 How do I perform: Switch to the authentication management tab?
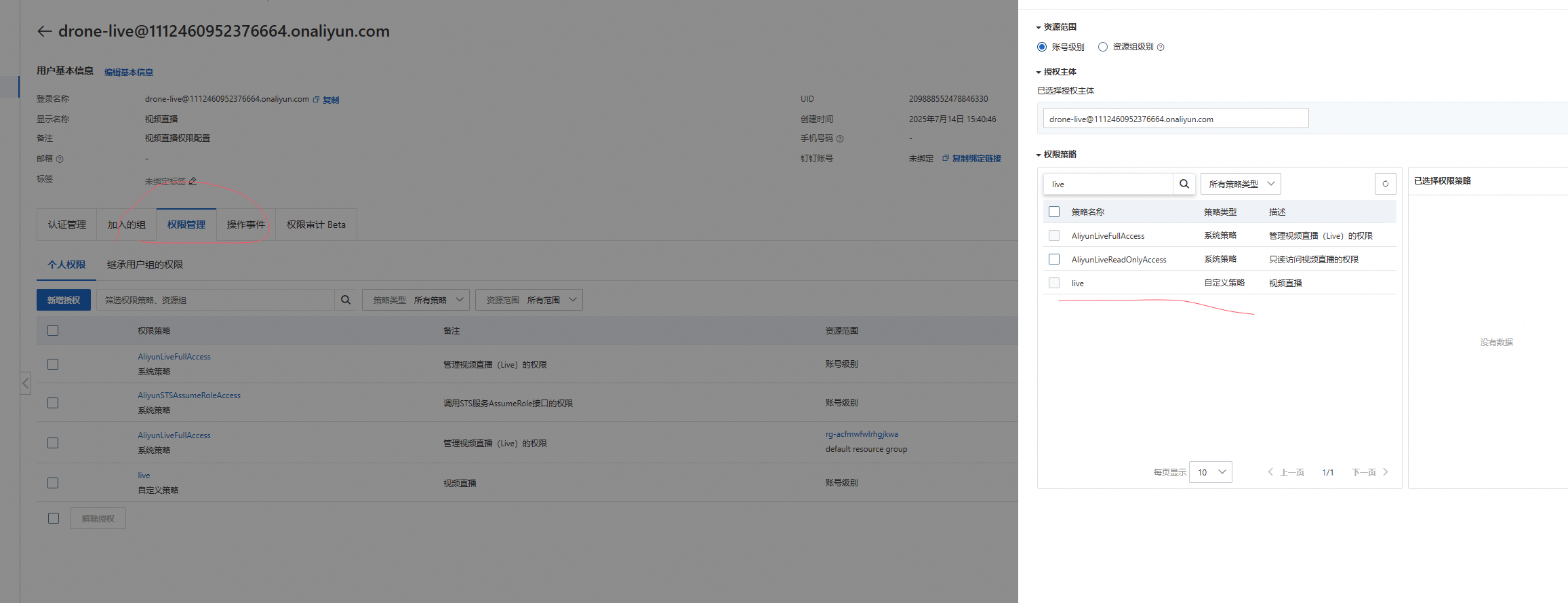(x=66, y=225)
